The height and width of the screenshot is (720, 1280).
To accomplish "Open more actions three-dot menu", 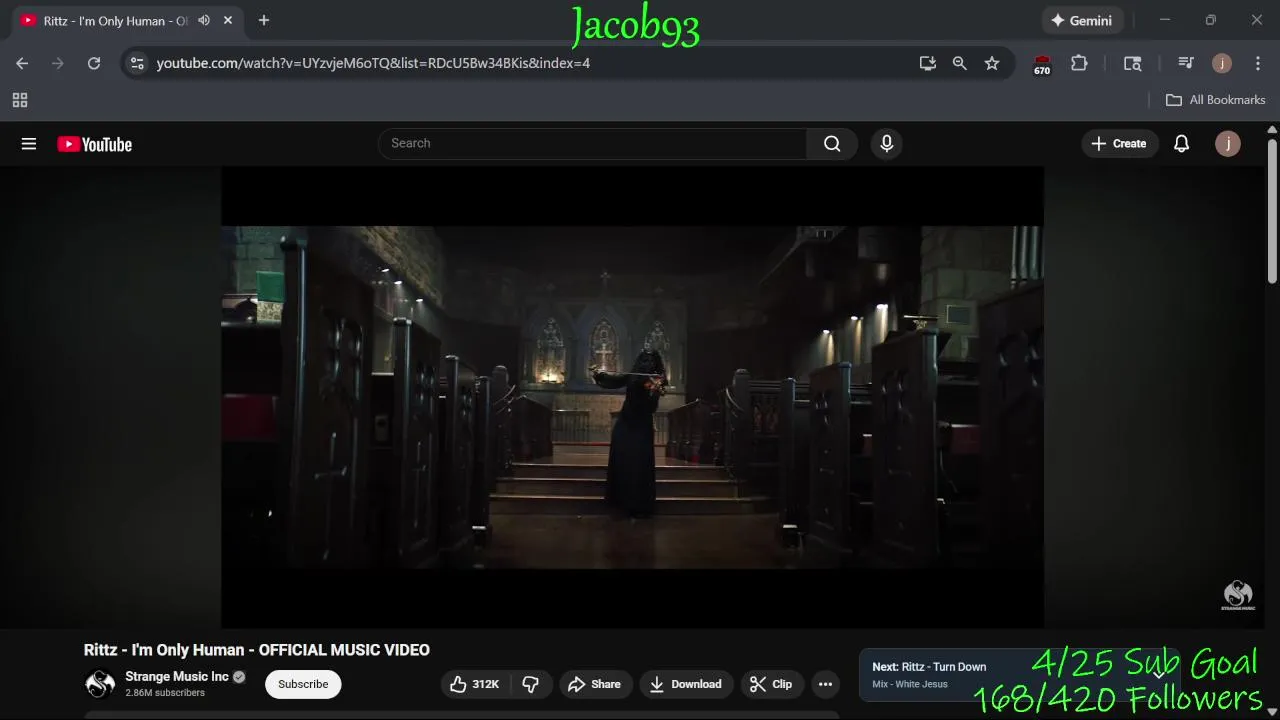I will 825,684.
